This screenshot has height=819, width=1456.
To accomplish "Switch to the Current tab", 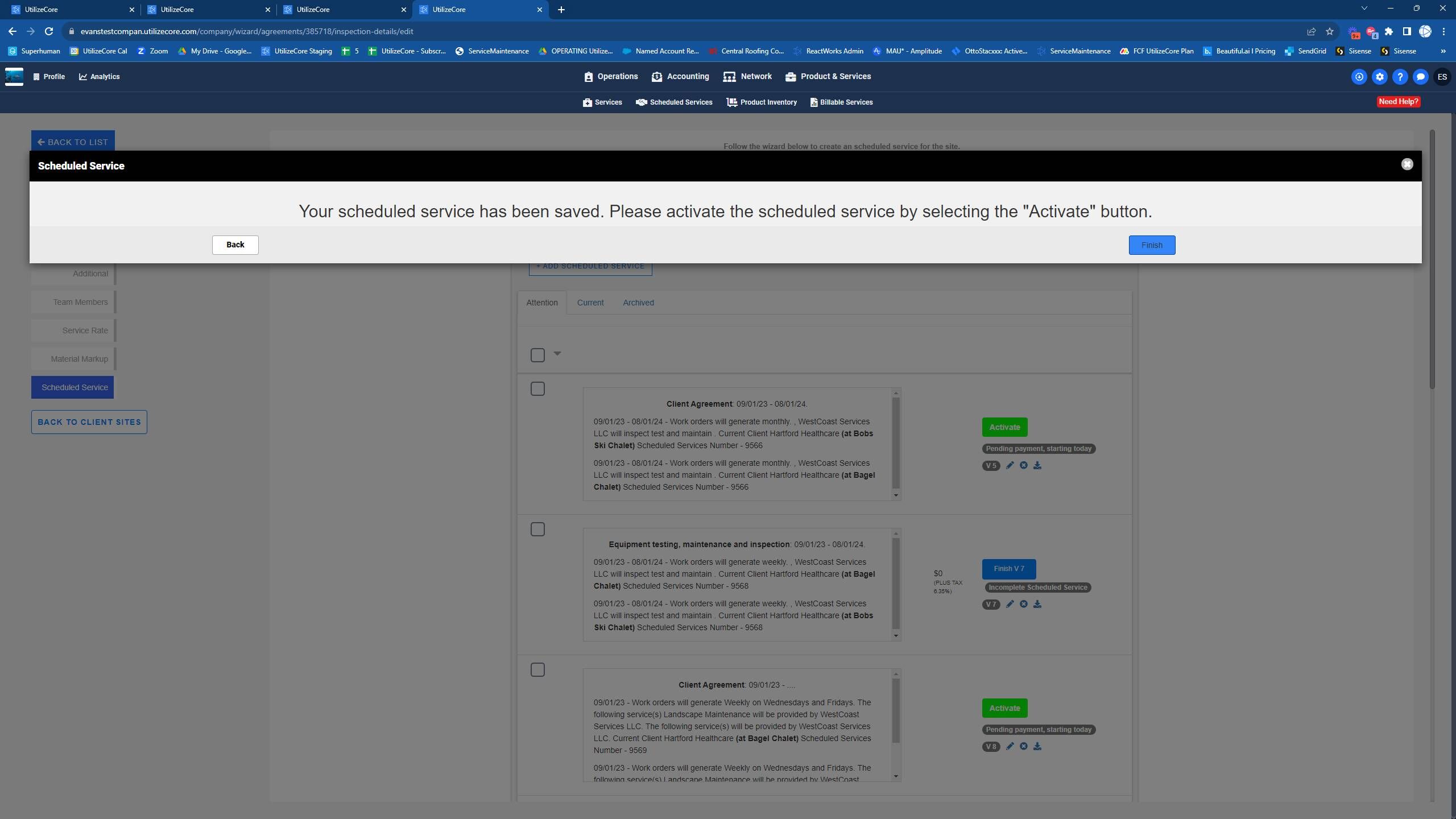I will (x=590, y=303).
